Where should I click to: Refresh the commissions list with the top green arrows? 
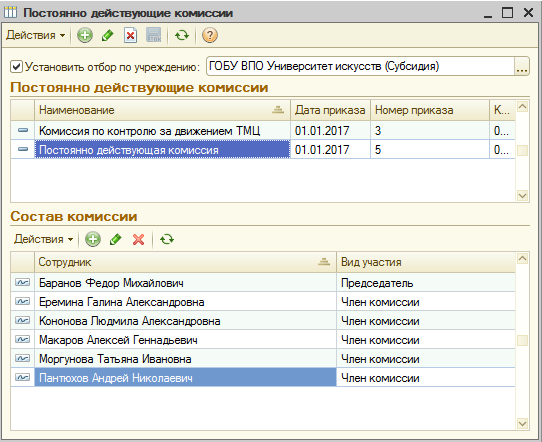pyautogui.click(x=182, y=35)
